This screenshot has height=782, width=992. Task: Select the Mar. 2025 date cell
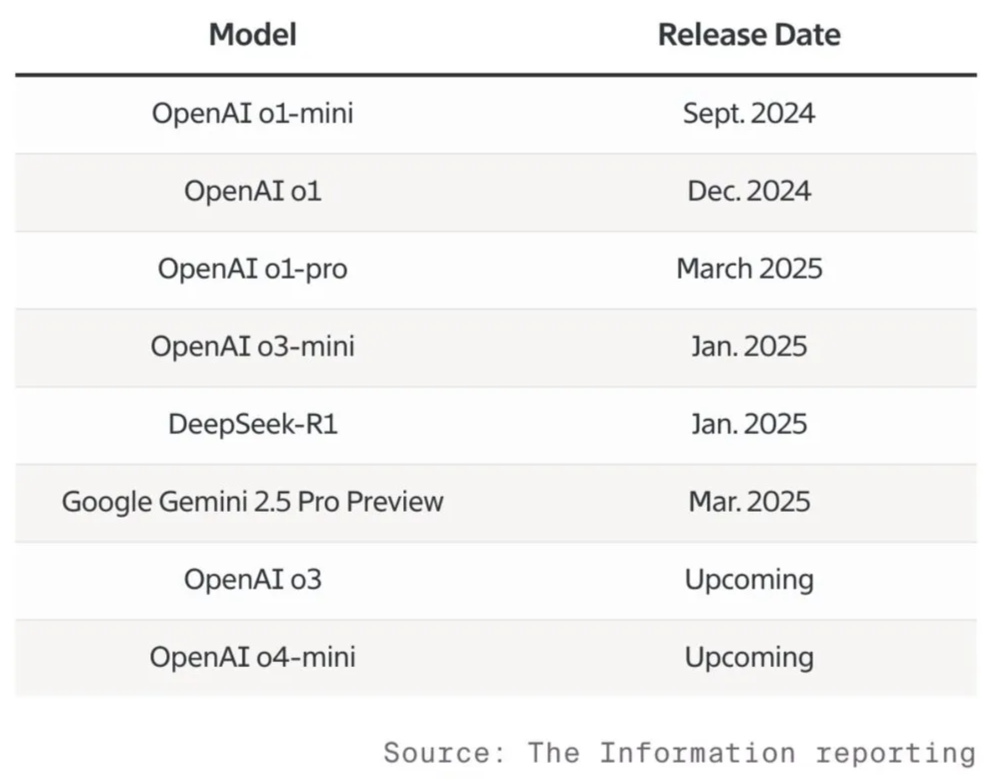point(748,501)
